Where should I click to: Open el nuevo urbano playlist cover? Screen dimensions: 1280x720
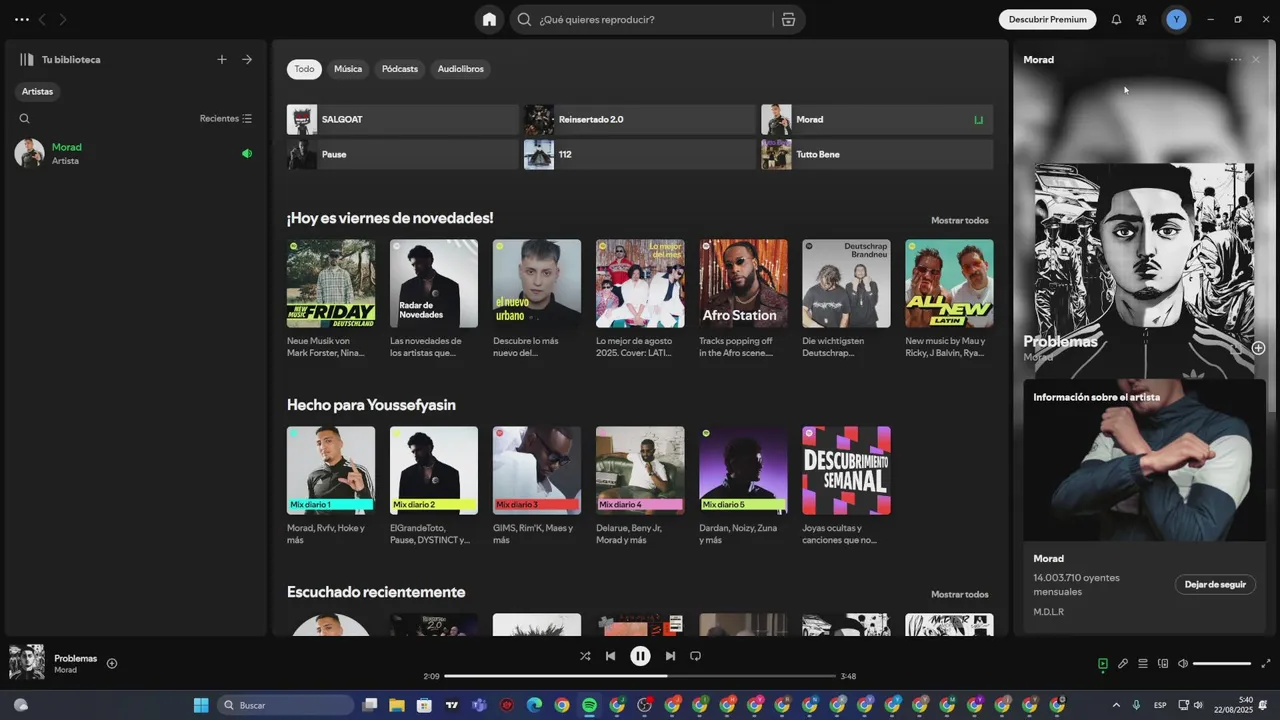(x=537, y=283)
